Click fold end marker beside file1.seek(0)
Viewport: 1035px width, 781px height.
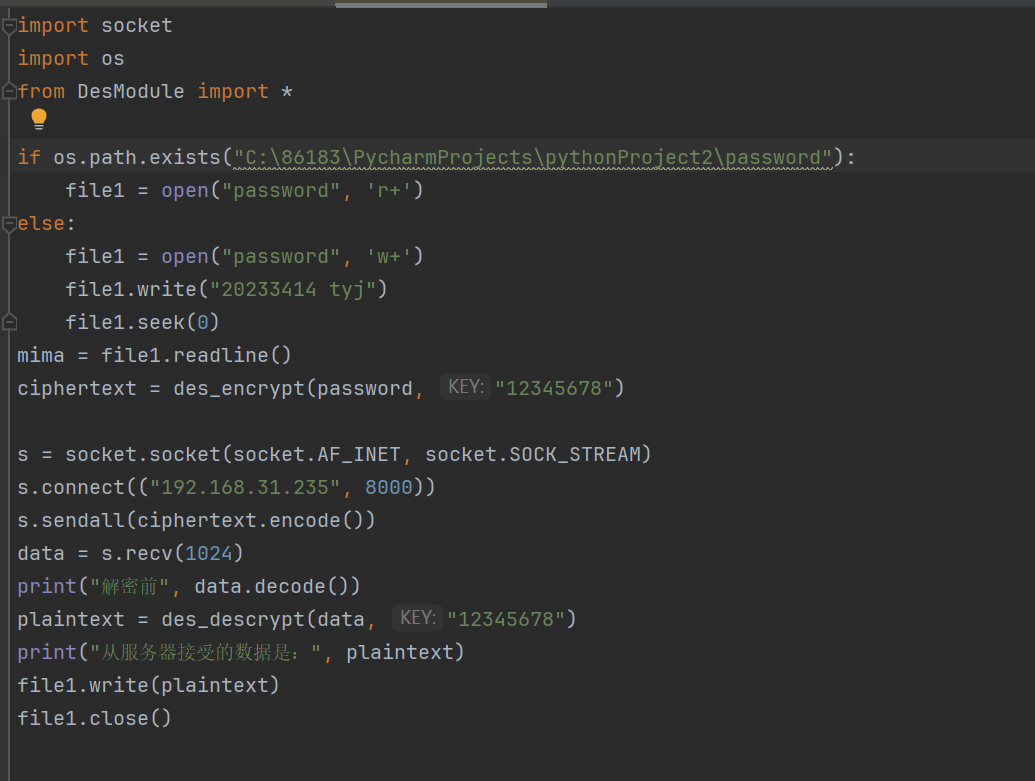point(9,322)
